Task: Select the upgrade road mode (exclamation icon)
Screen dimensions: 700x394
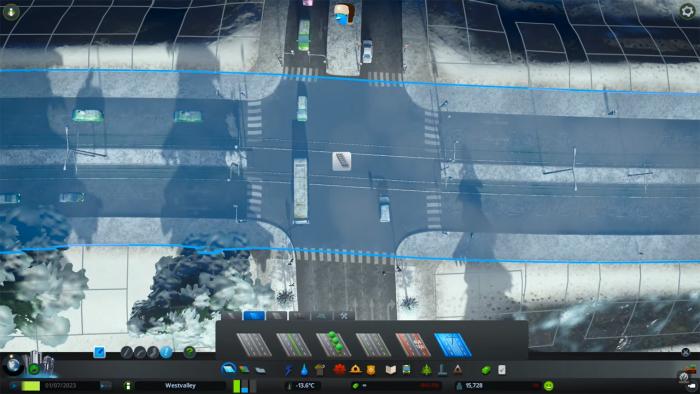Action: click(166, 353)
